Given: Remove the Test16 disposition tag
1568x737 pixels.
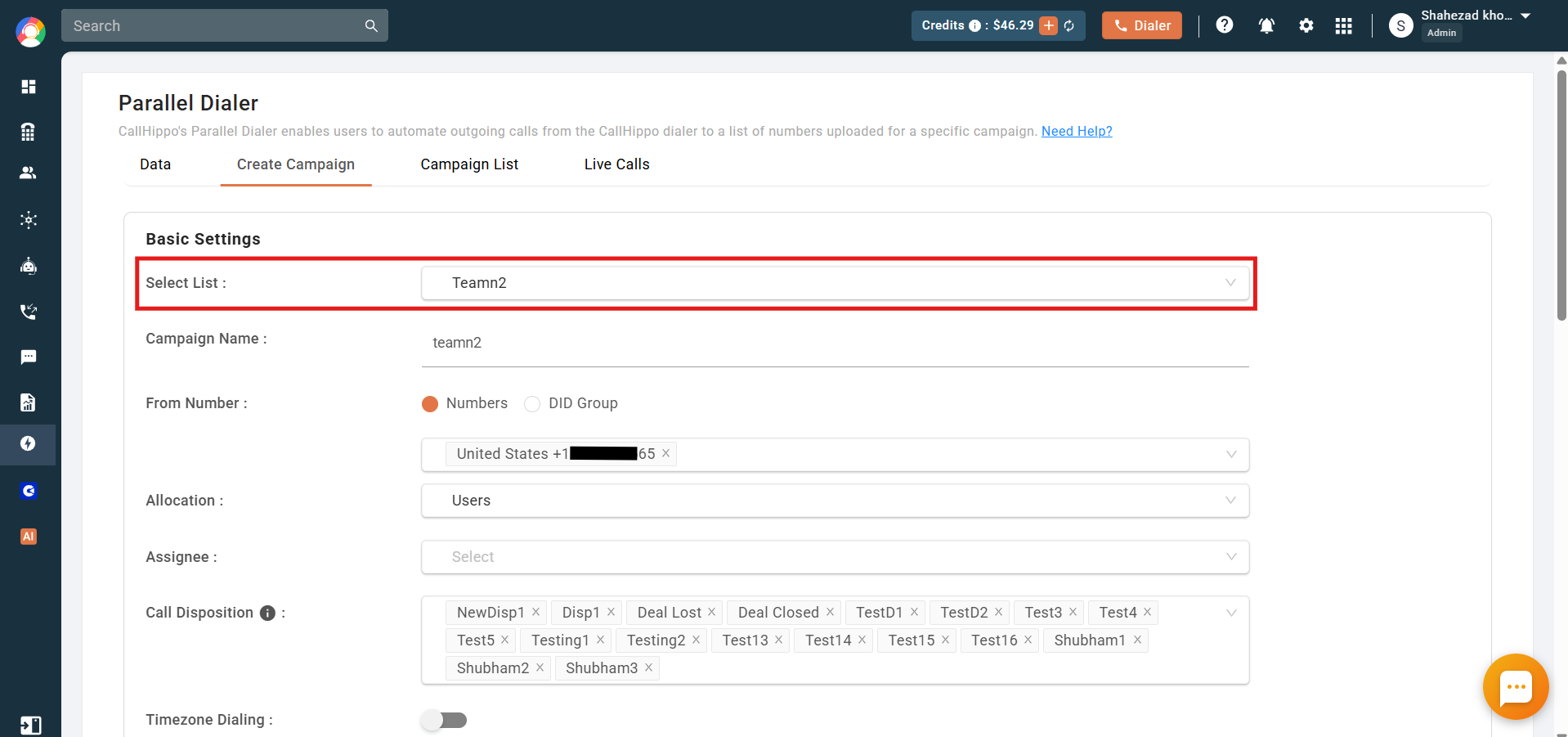Looking at the screenshot, I should click(x=1028, y=640).
